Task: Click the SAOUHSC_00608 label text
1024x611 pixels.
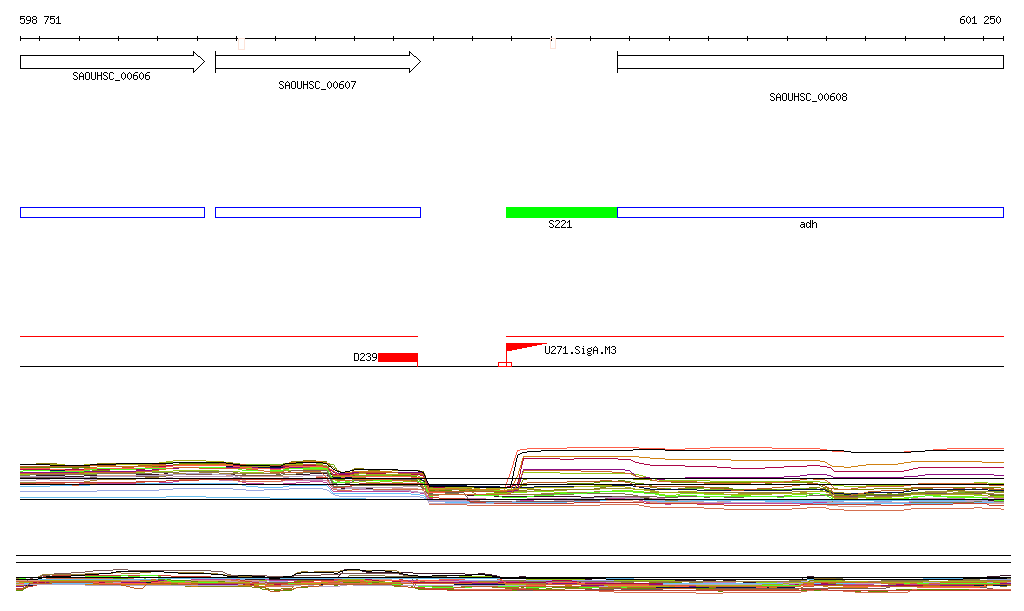Action: point(808,97)
